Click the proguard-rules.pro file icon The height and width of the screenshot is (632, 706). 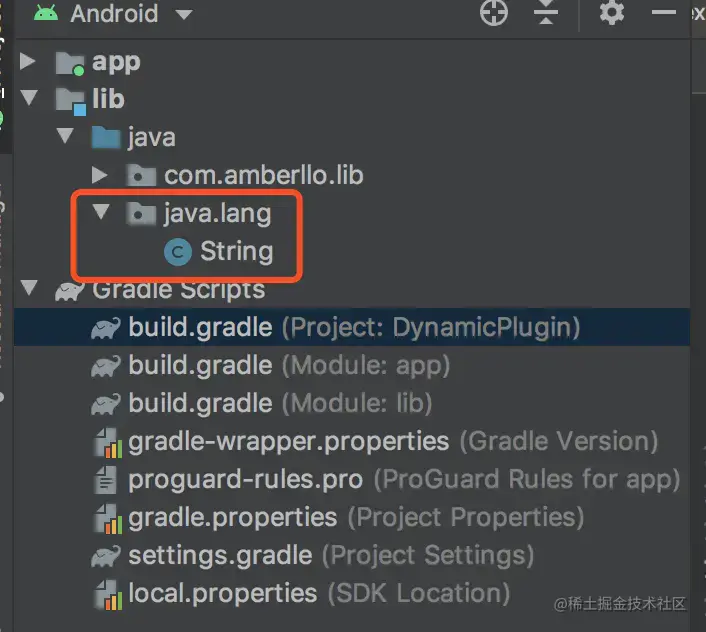105,480
